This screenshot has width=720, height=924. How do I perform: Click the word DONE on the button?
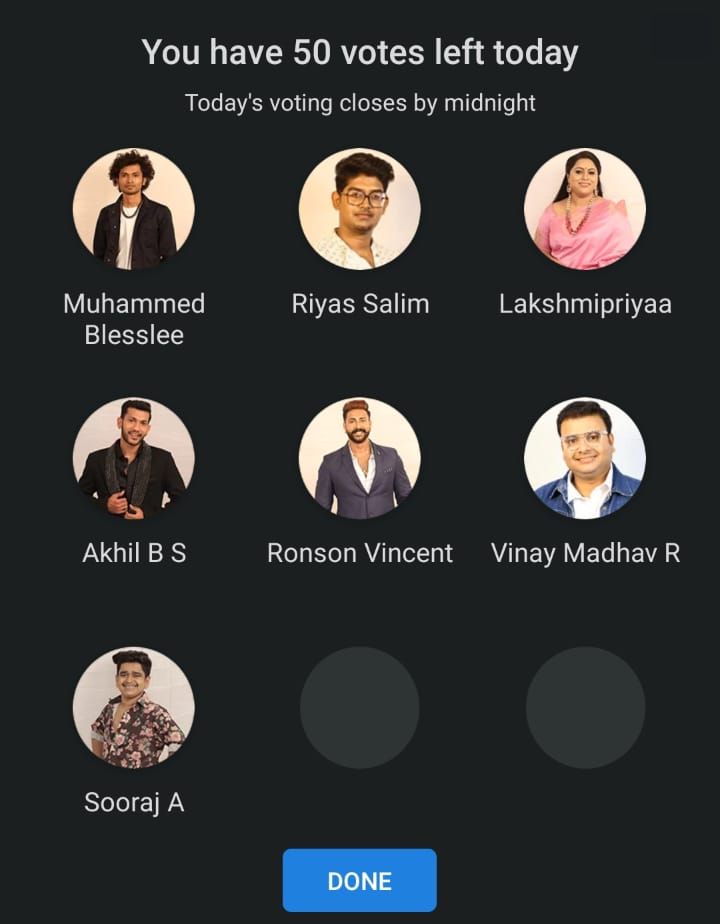(x=359, y=882)
